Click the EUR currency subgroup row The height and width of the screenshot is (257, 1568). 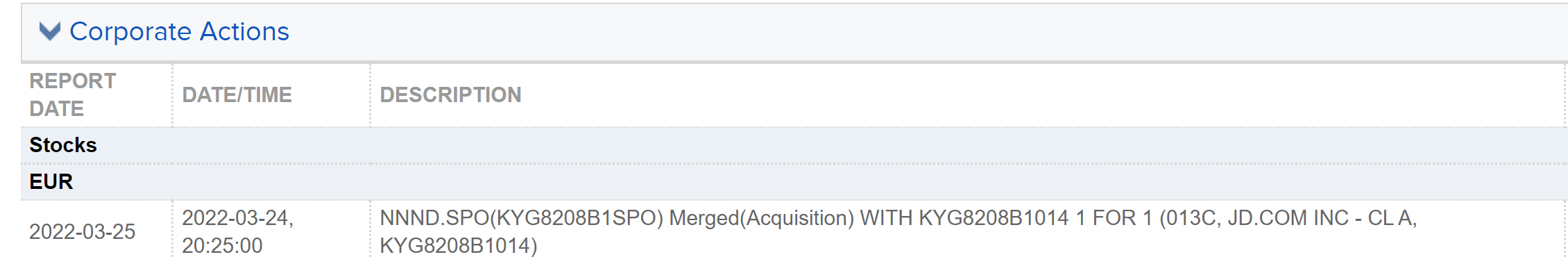point(794,182)
